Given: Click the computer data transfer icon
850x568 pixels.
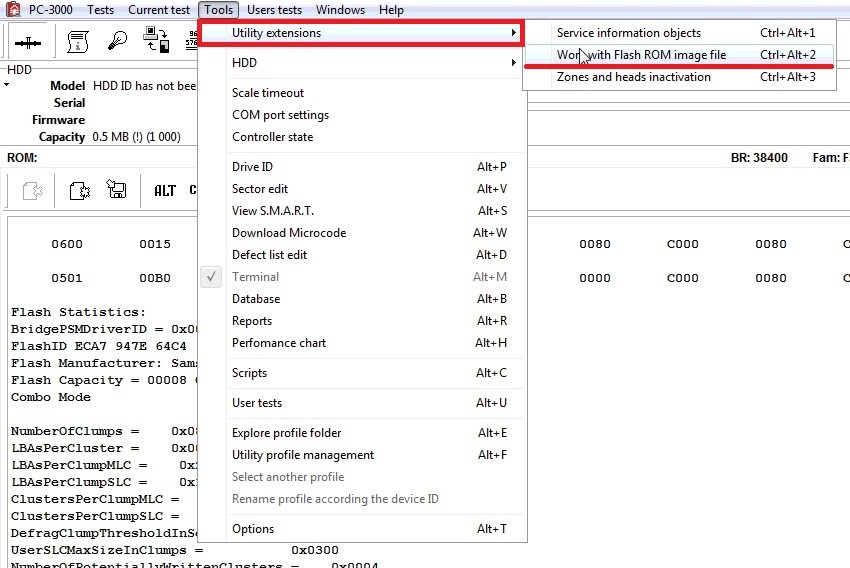Looking at the screenshot, I should point(157,41).
